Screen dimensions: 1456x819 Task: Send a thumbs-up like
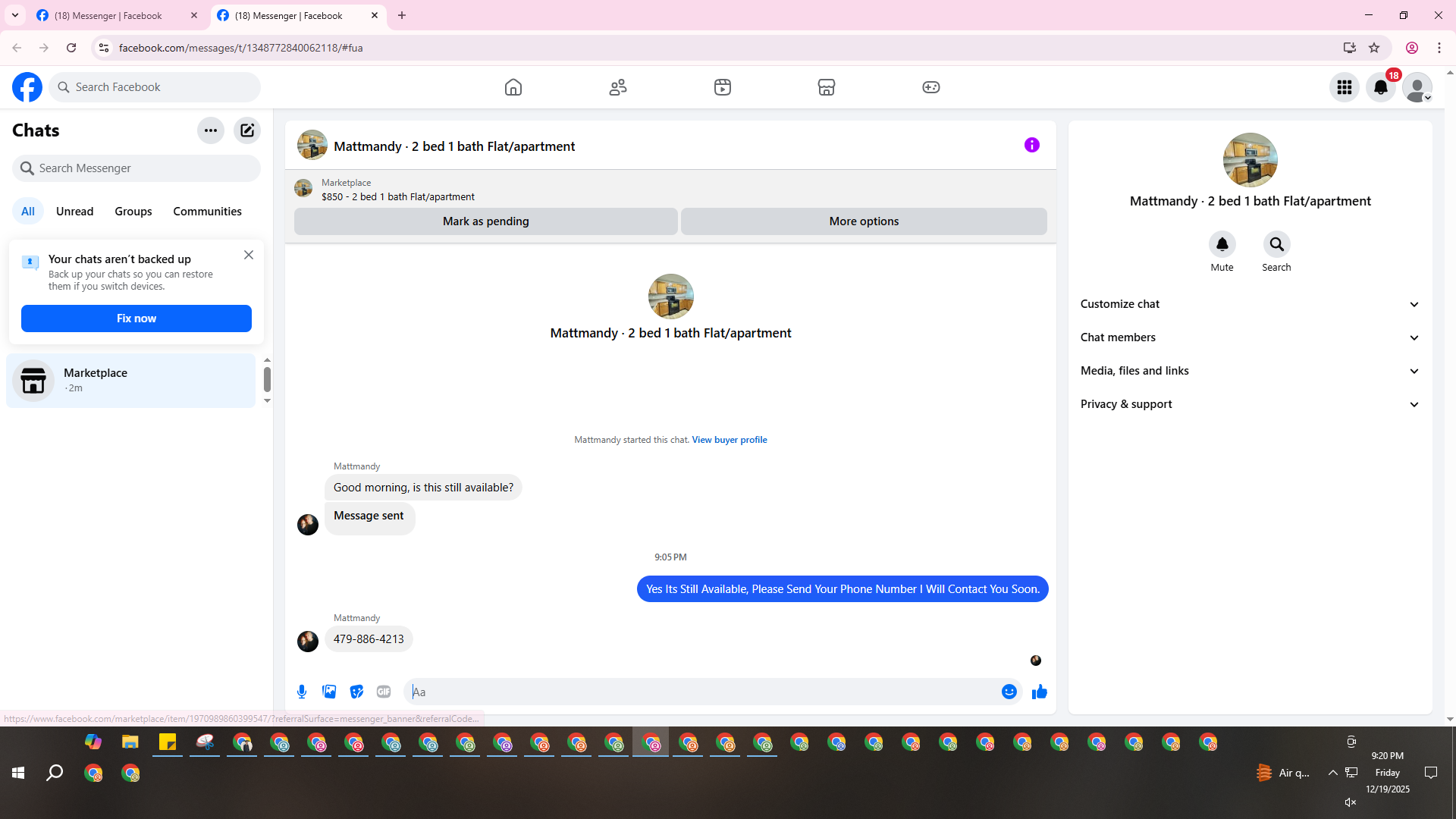(x=1039, y=692)
